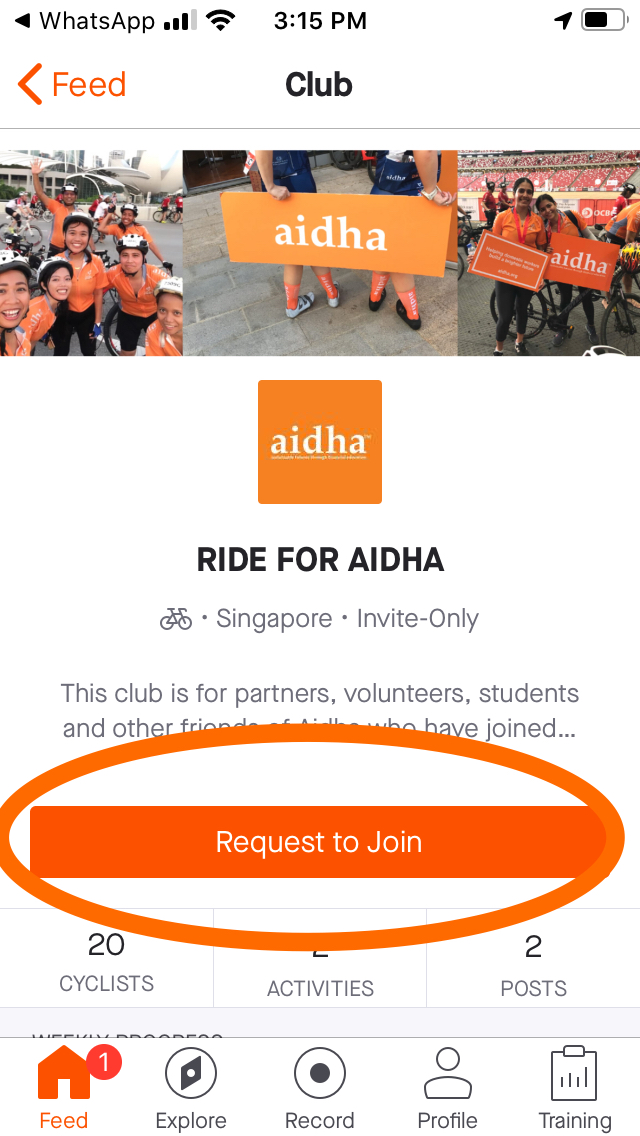Tap the red notification badge on Feed
Image resolution: width=640 pixels, height=1136 pixels.
point(105,1063)
